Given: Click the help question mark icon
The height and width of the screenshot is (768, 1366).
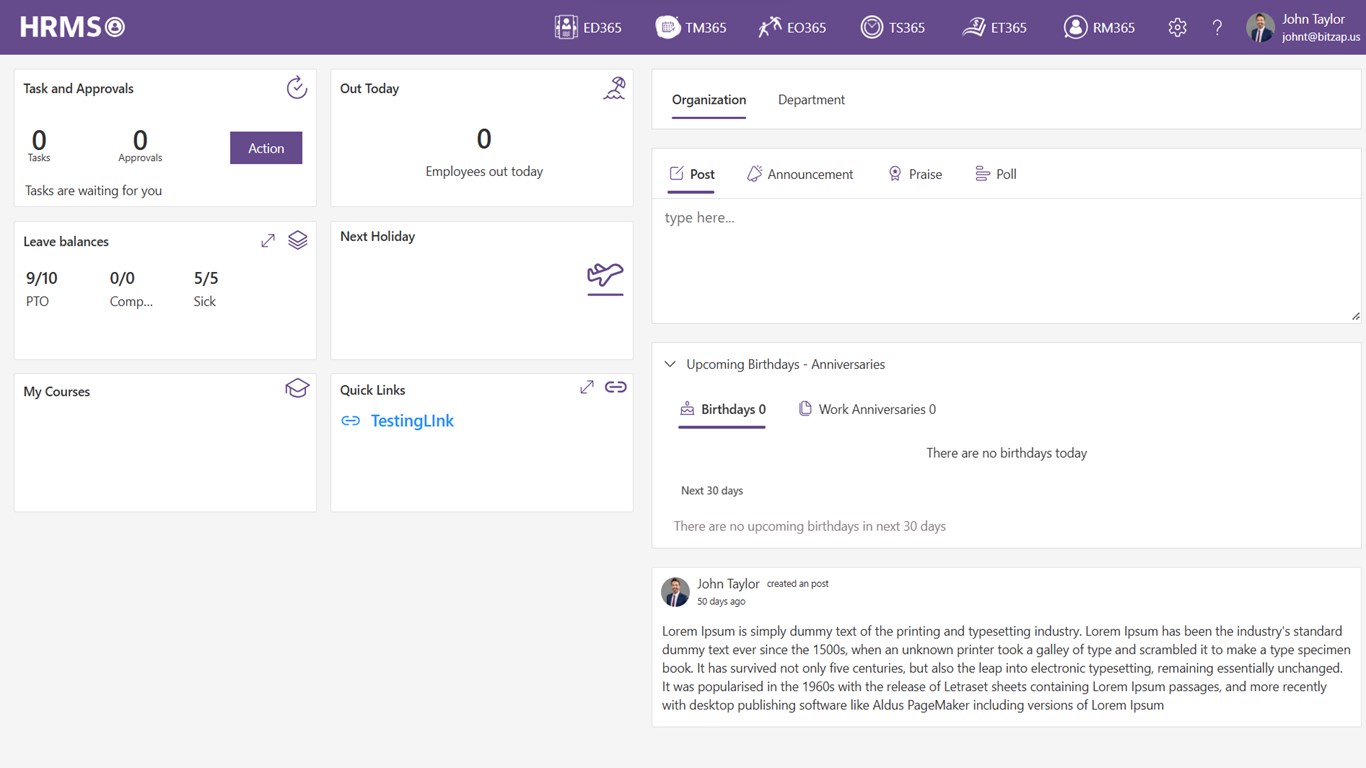Looking at the screenshot, I should (1217, 28).
